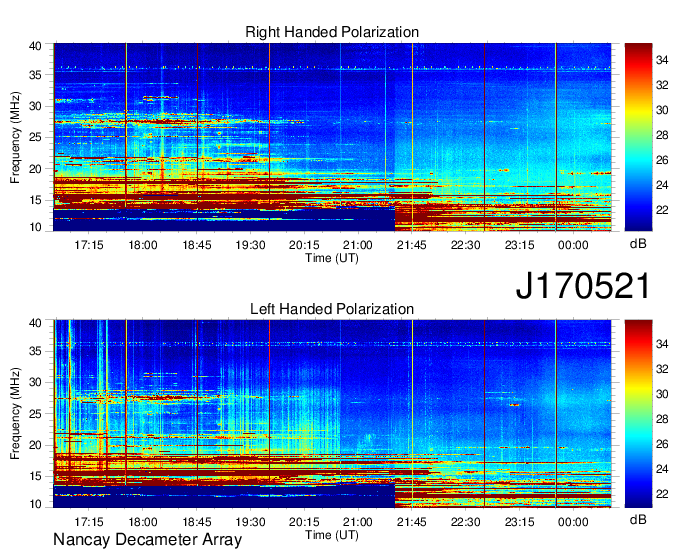Click the 21:00 tick label on lower plot
Viewport: 680px width, 552px height.
coord(358,522)
